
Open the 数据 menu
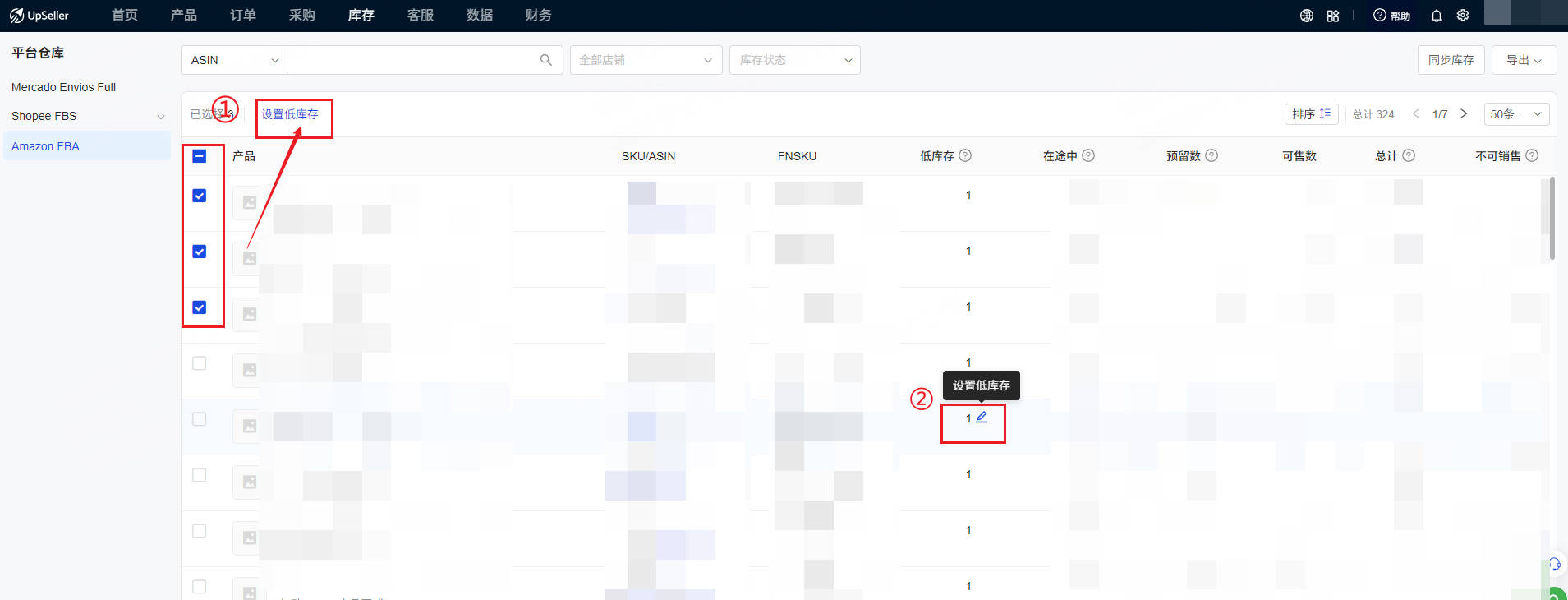pyautogui.click(x=480, y=16)
